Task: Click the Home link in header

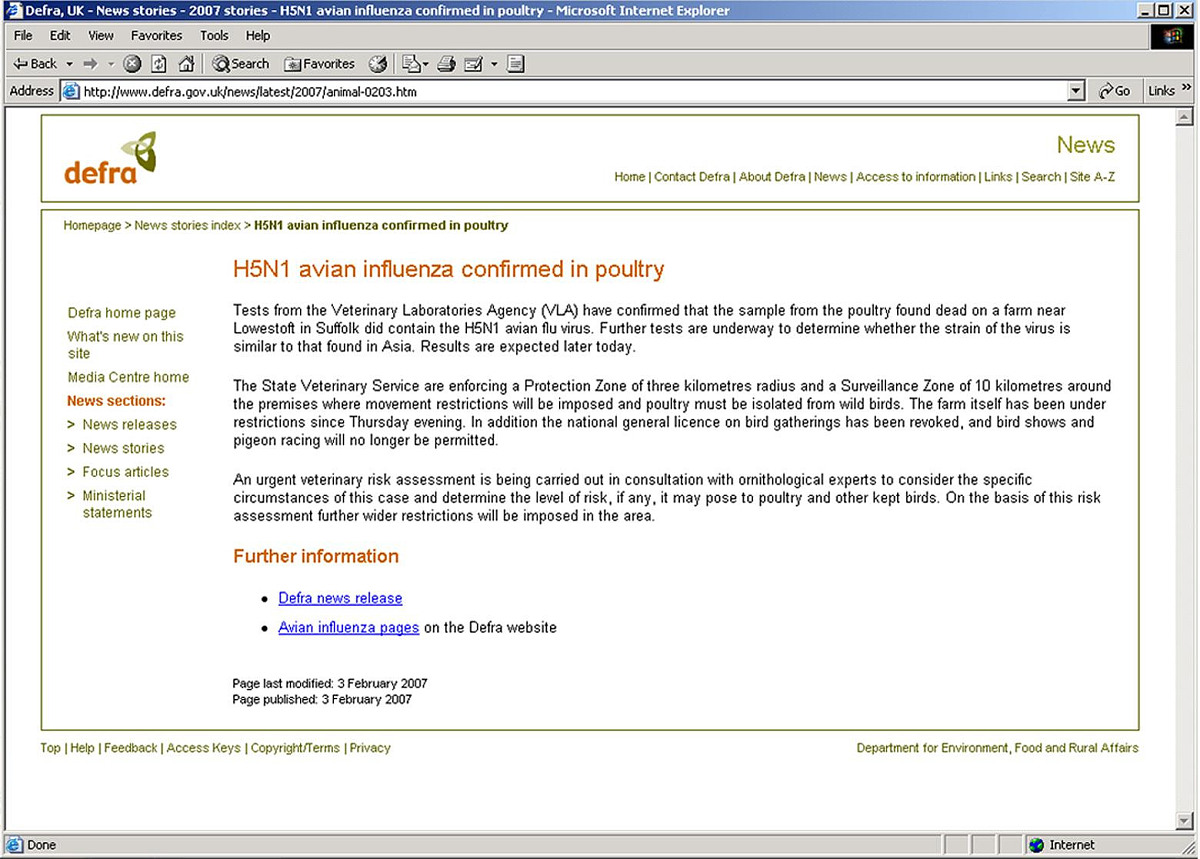Action: tap(629, 177)
